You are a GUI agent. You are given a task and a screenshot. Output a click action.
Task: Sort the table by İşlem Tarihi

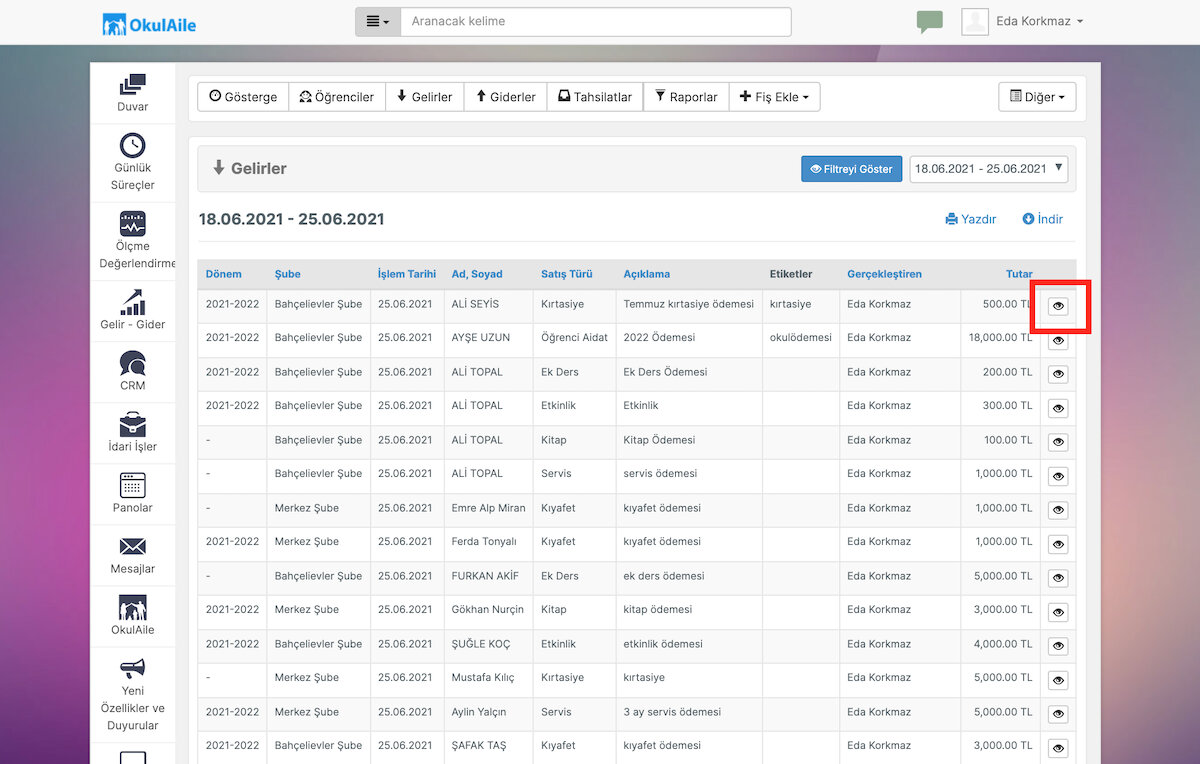click(x=407, y=274)
